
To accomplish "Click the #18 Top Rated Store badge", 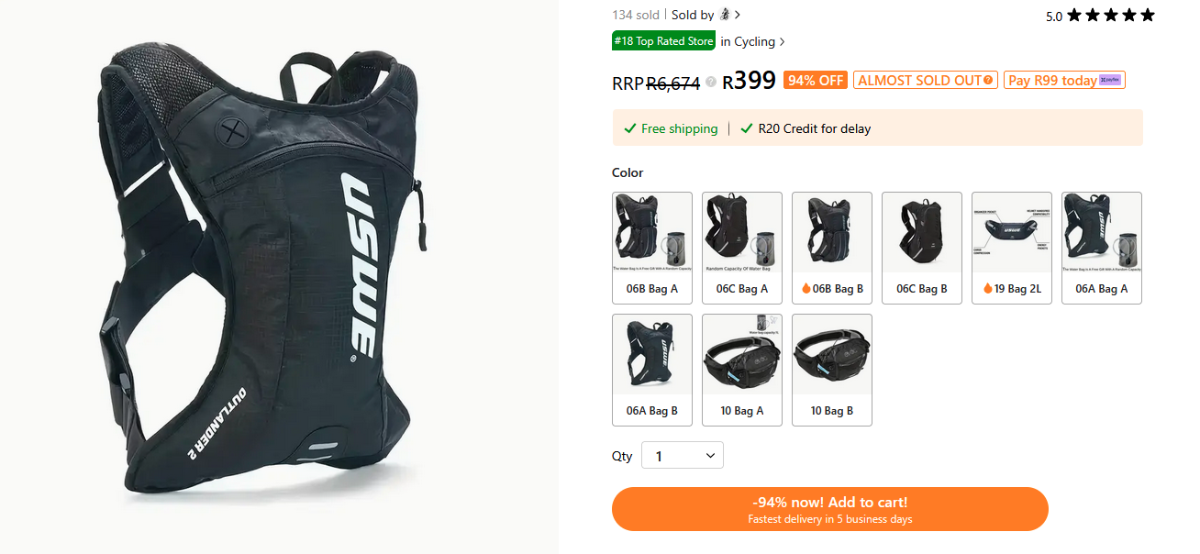I will coord(664,42).
